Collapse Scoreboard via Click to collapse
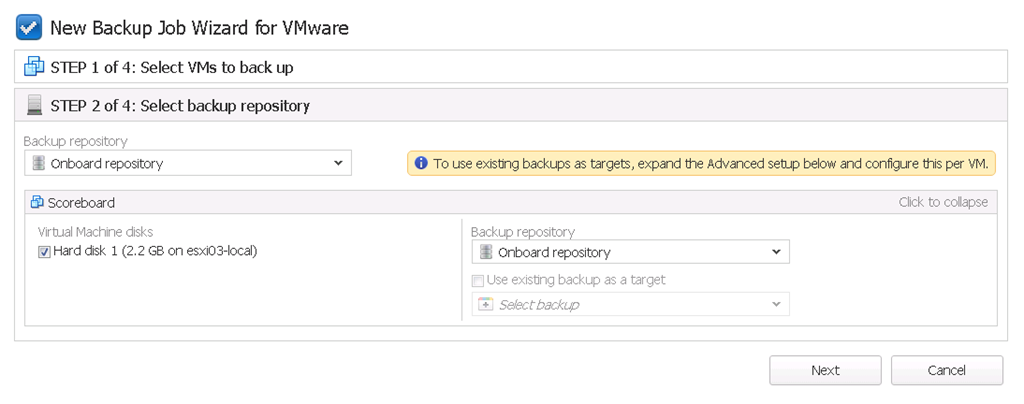 (943, 202)
